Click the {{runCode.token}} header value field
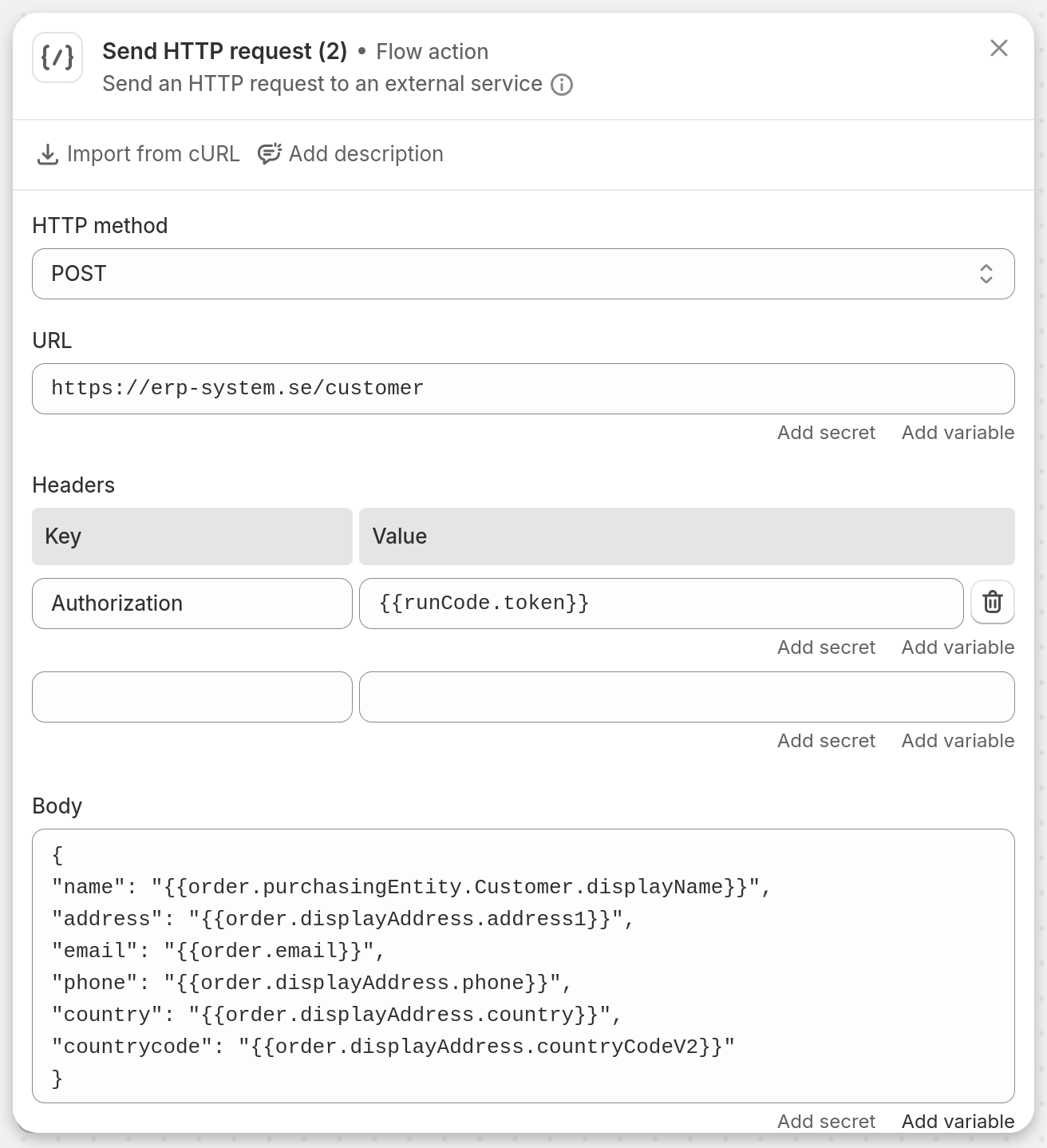Screen dimensions: 1047x1148 661,603
